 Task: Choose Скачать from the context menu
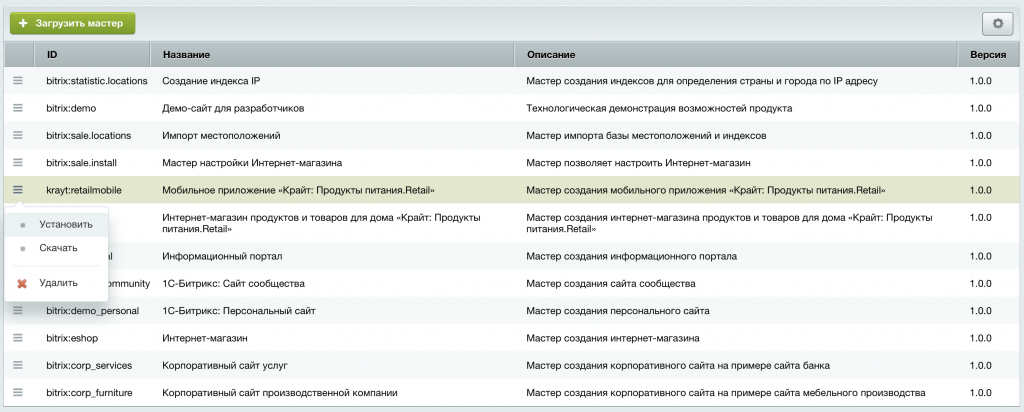pyautogui.click(x=56, y=248)
